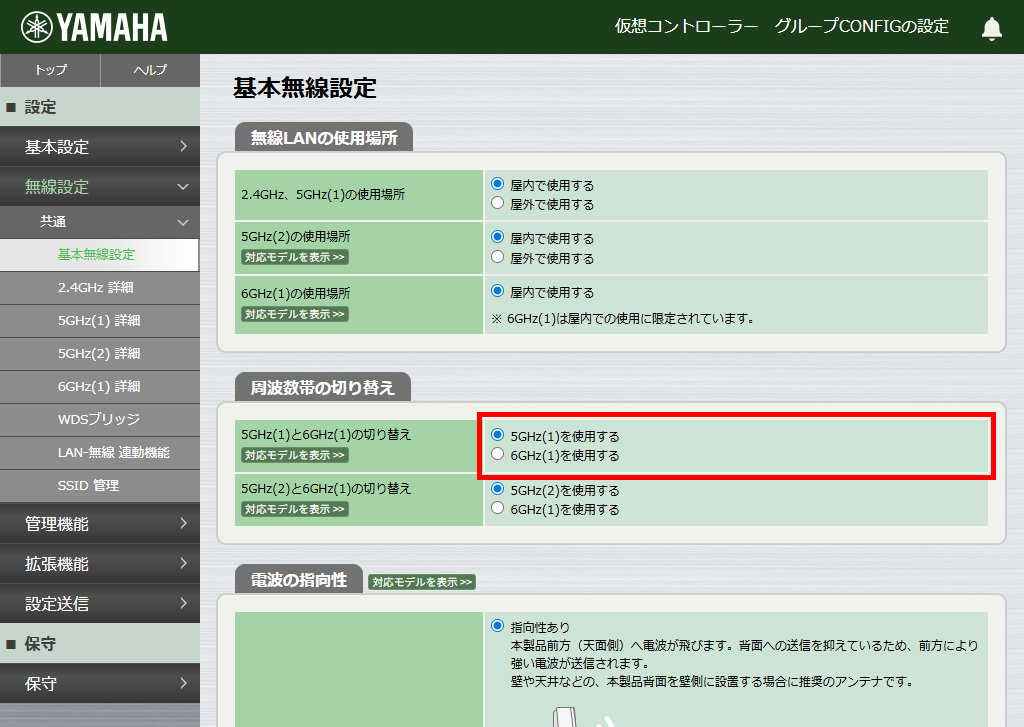
Task: Open 2.4GHz 詳細 settings
Action: (100, 287)
